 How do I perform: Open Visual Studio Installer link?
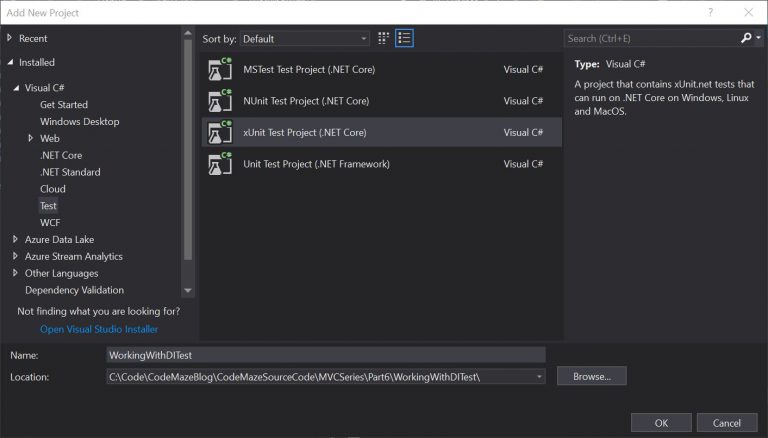click(x=99, y=329)
